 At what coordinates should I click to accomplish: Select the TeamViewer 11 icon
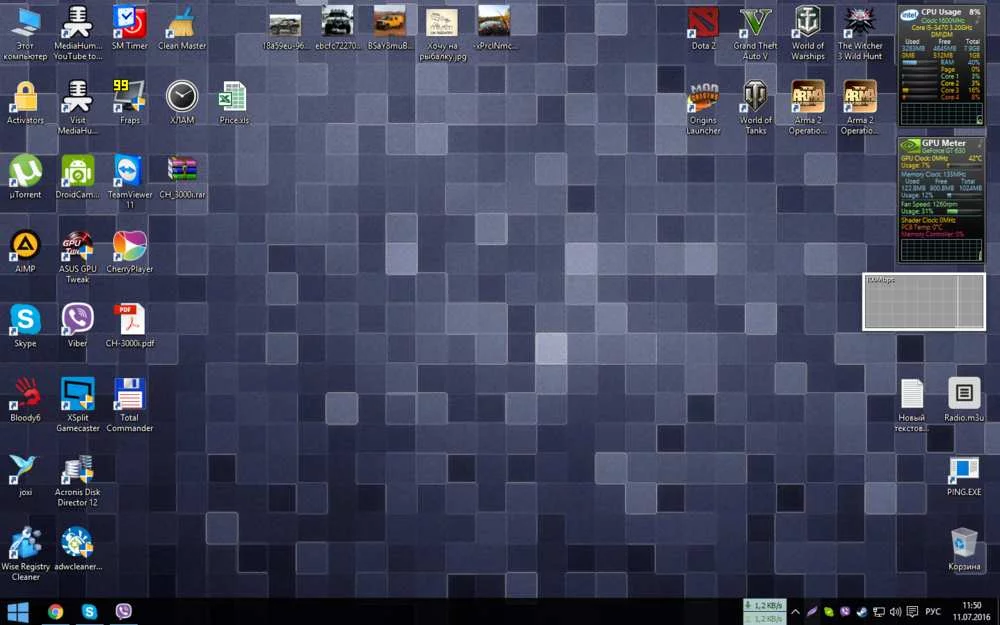coord(130,182)
